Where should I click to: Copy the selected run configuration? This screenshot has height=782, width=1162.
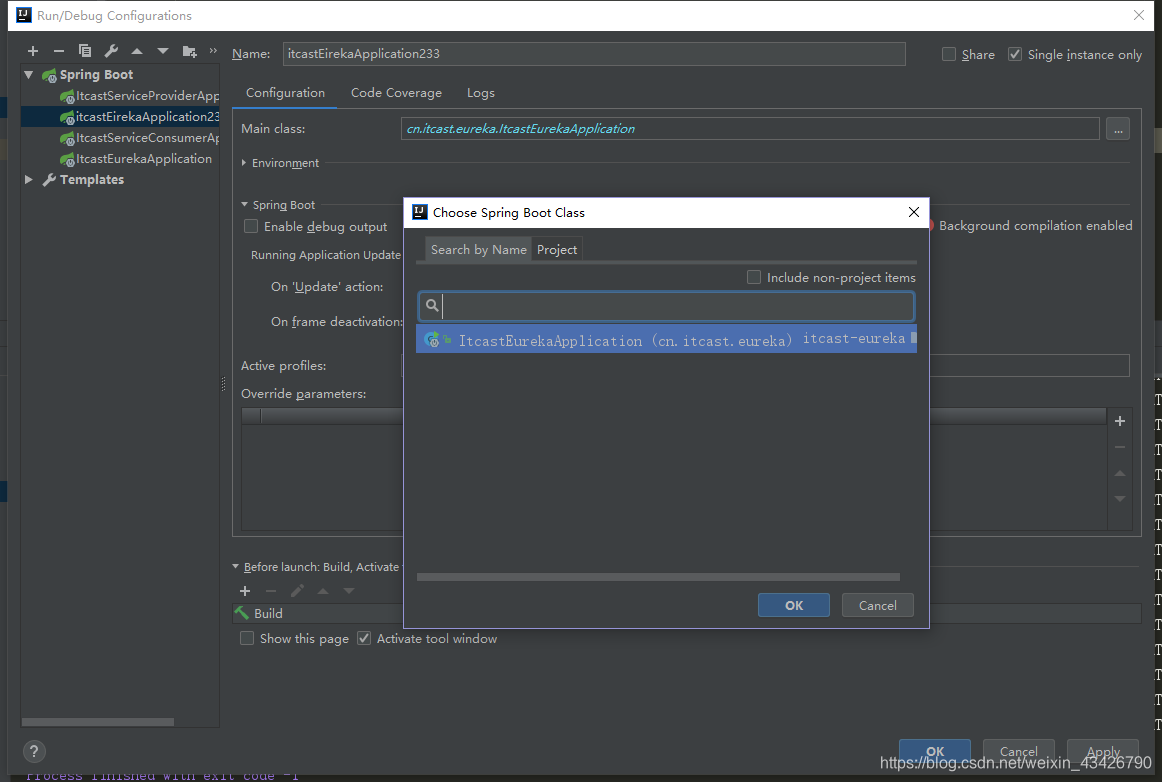(84, 51)
